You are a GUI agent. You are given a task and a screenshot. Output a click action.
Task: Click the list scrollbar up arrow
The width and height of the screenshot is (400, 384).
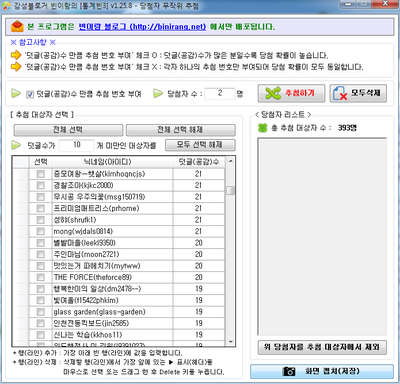point(230,161)
